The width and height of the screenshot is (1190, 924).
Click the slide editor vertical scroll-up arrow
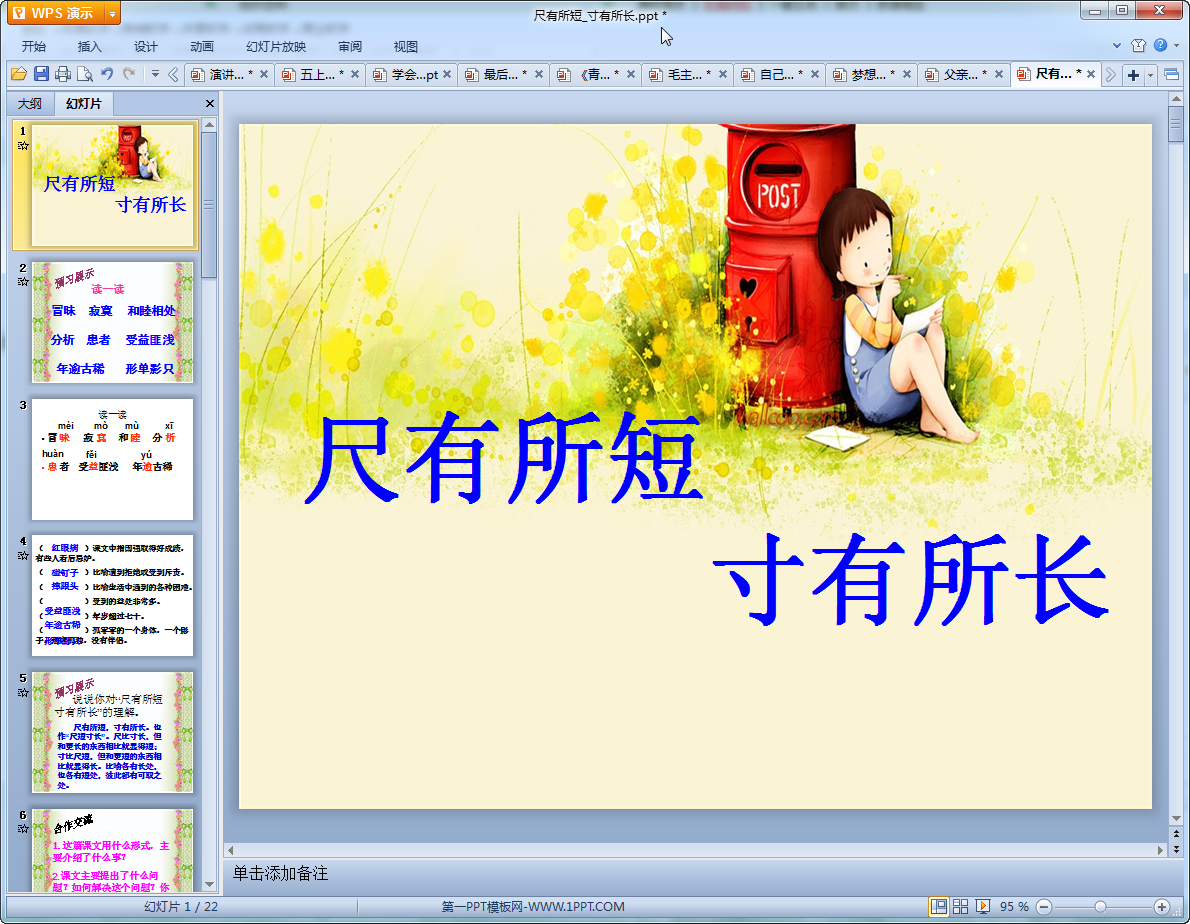click(1176, 99)
